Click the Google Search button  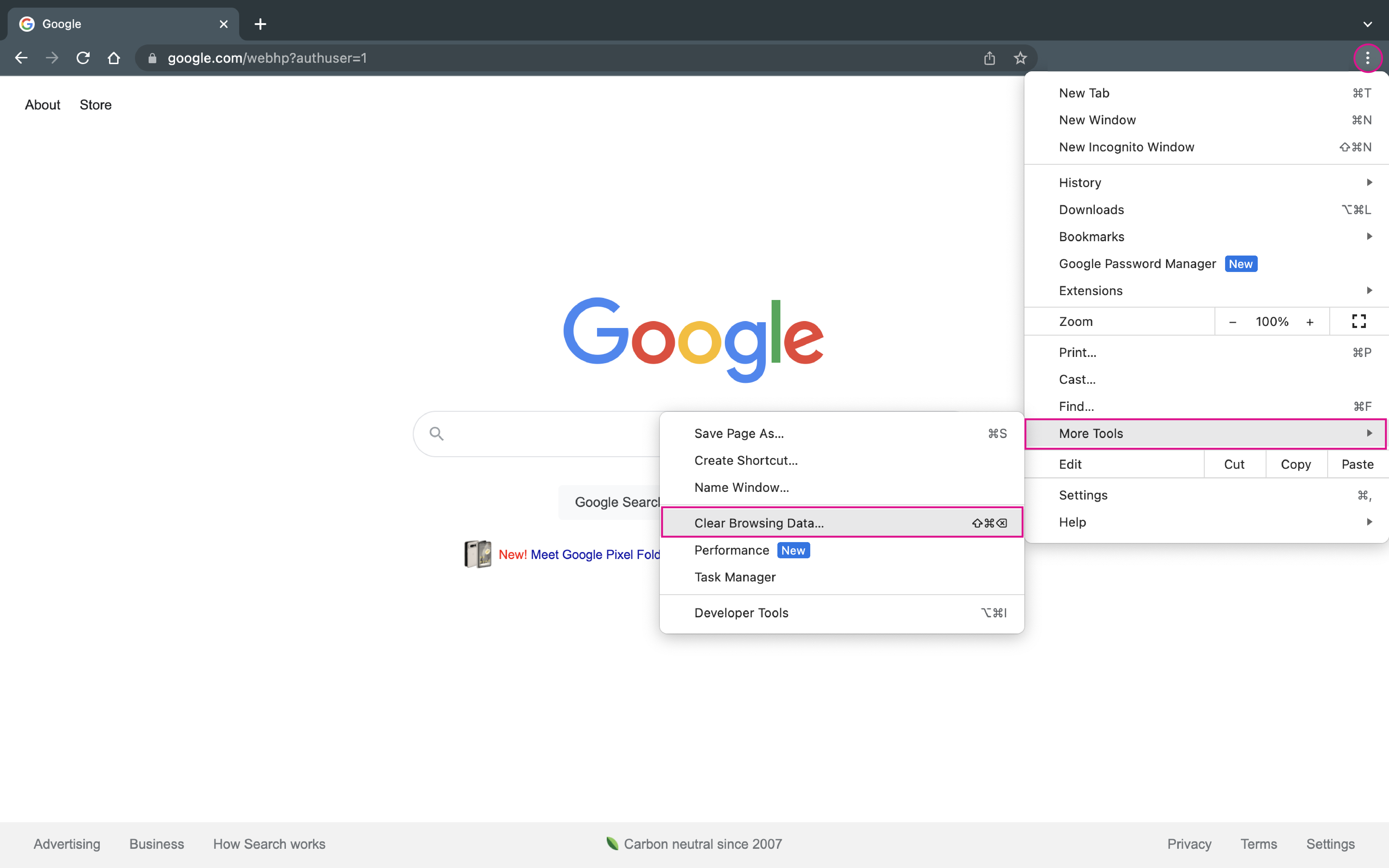point(610,502)
